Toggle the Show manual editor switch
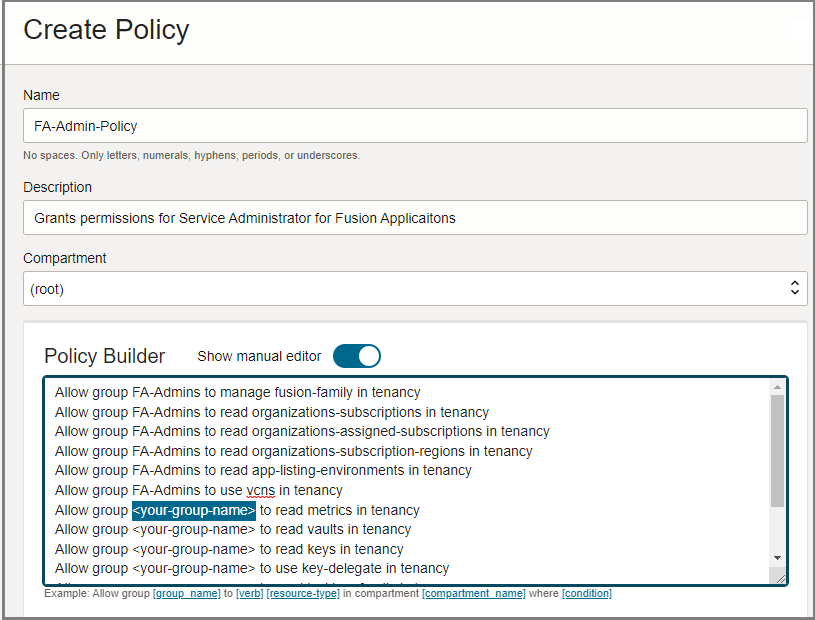The width and height of the screenshot is (815, 620). [357, 356]
